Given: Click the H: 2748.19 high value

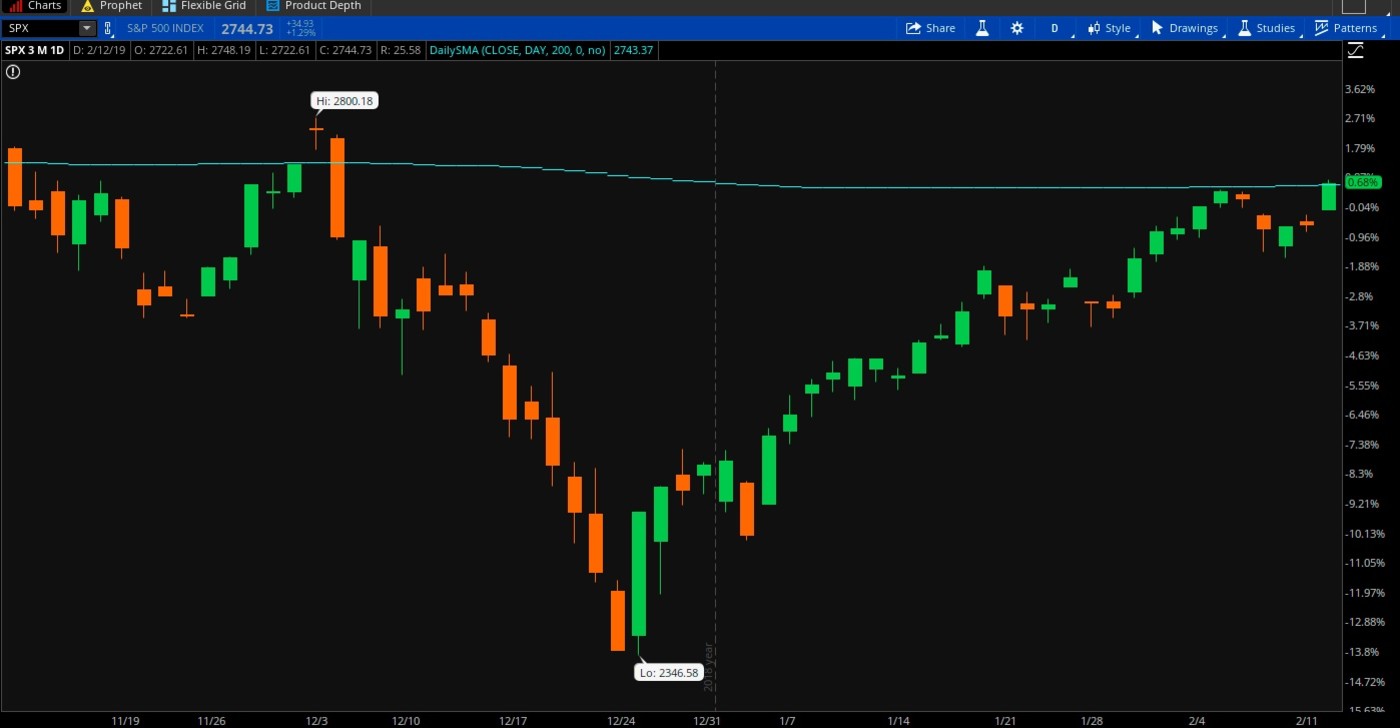Looking at the screenshot, I should coord(224,50).
